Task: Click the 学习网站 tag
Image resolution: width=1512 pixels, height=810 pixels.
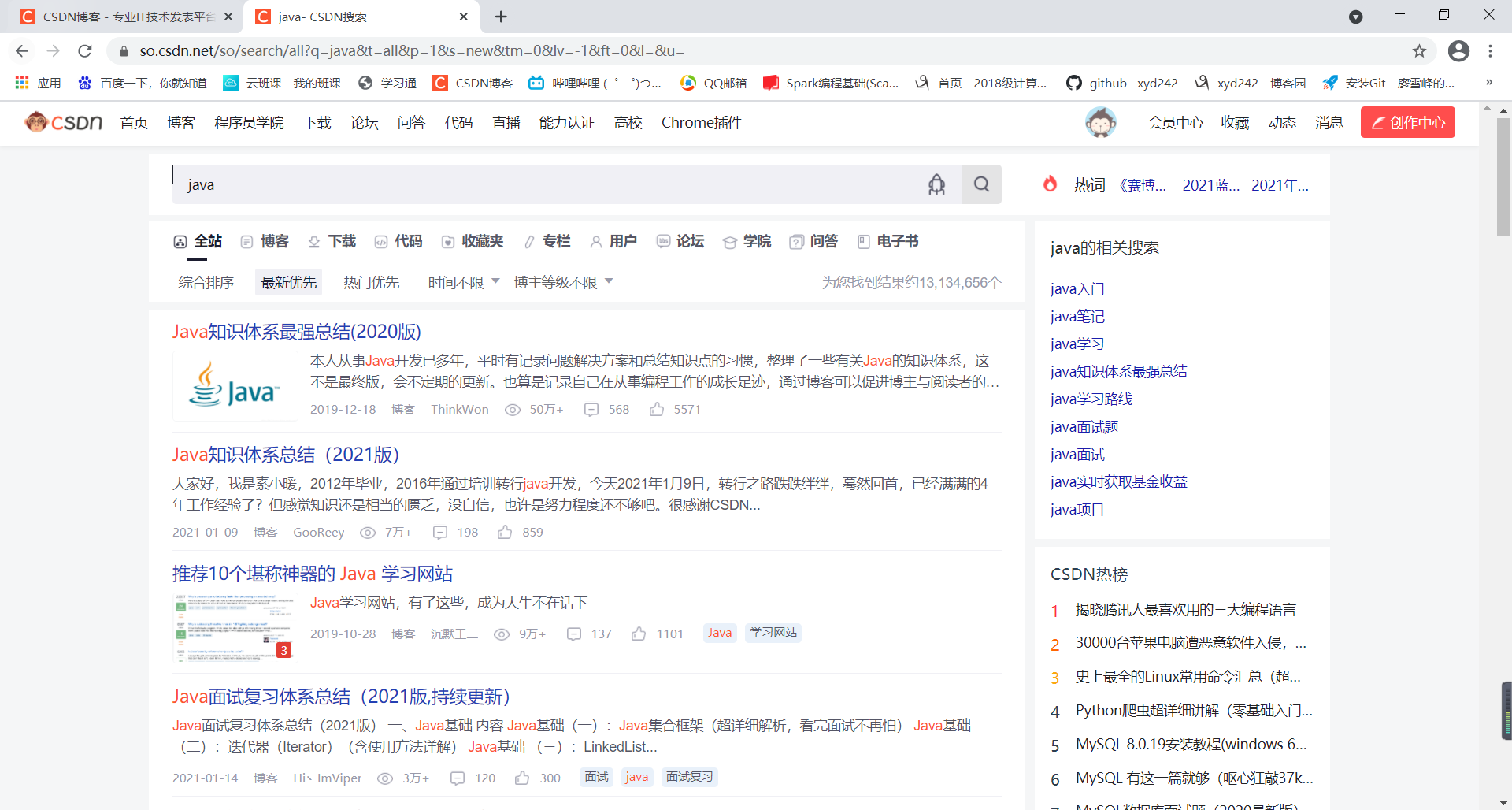Action: (x=773, y=633)
